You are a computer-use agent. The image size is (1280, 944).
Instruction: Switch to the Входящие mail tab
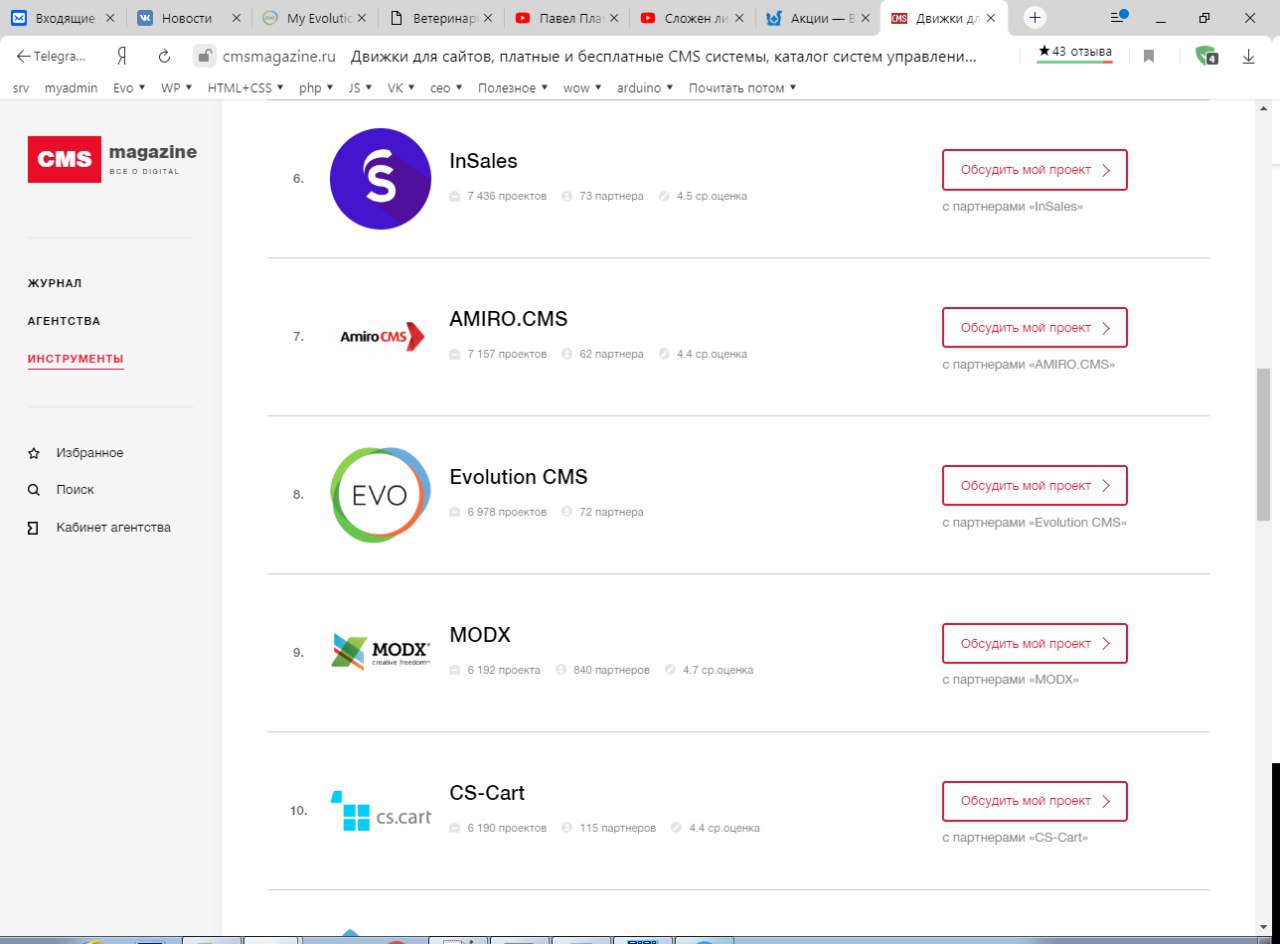pyautogui.click(x=62, y=18)
